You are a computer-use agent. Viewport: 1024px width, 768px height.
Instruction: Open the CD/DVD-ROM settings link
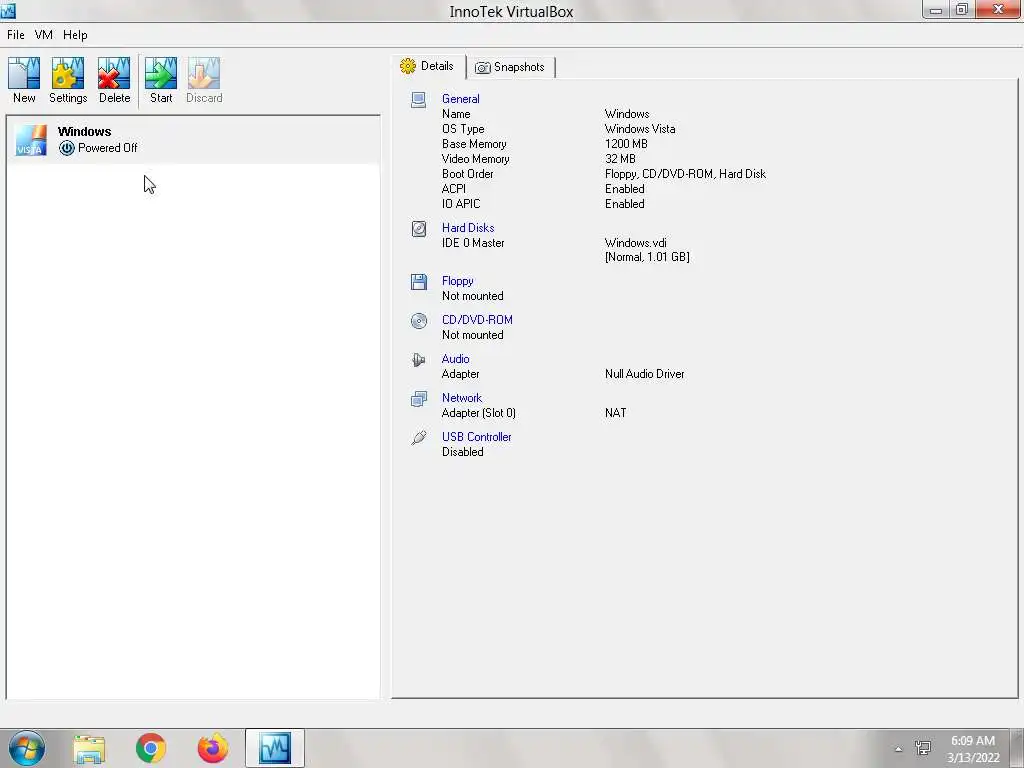pyautogui.click(x=477, y=320)
